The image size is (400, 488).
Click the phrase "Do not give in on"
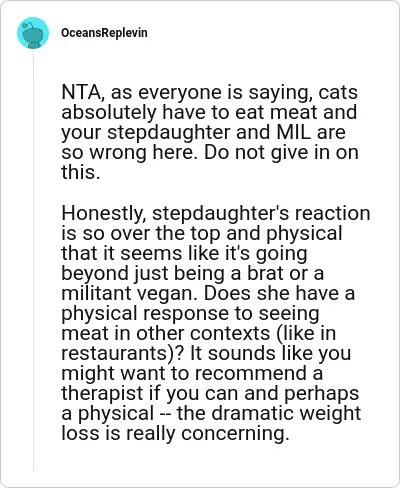pos(281,152)
